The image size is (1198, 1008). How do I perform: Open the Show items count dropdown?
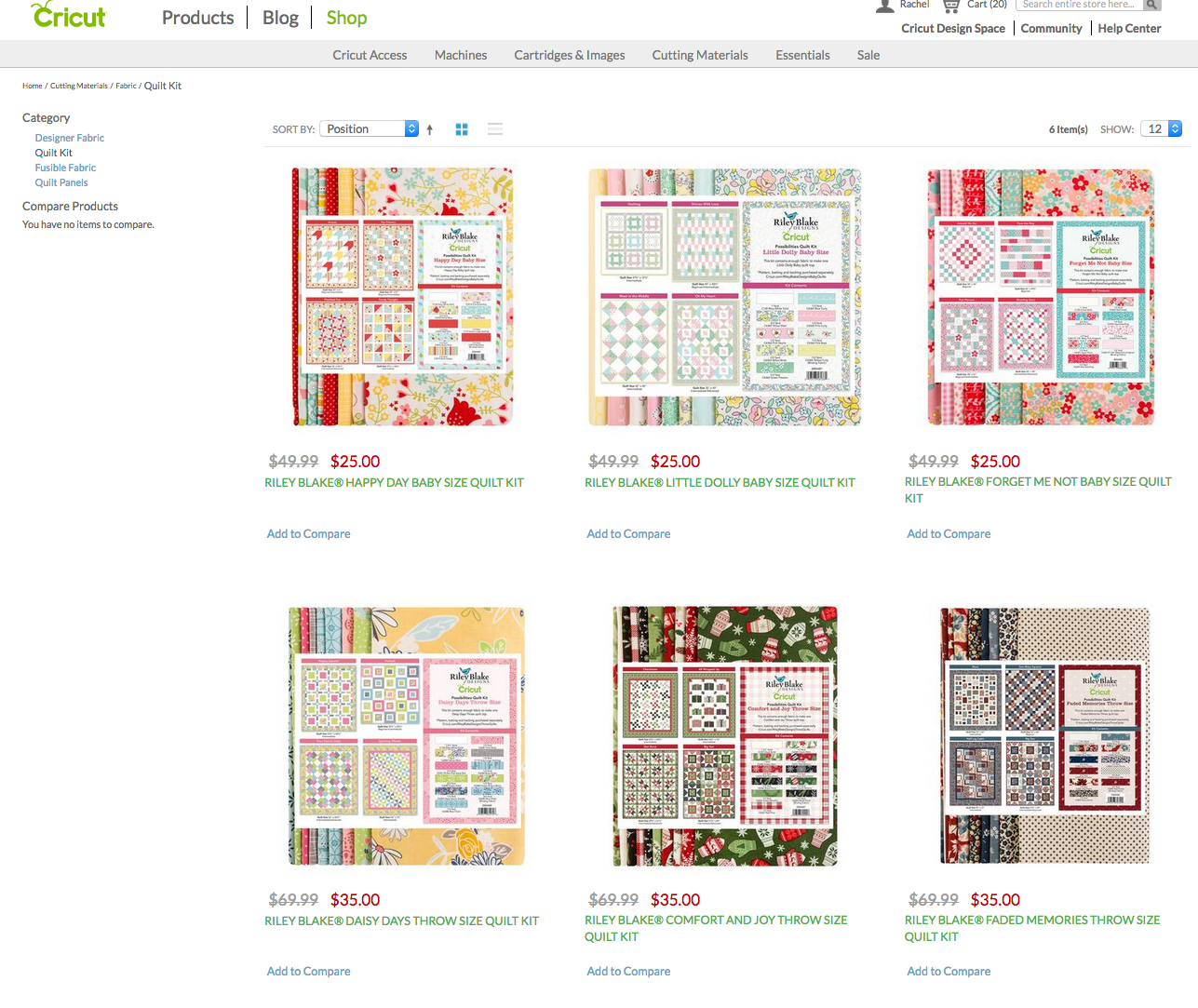pos(1163,129)
